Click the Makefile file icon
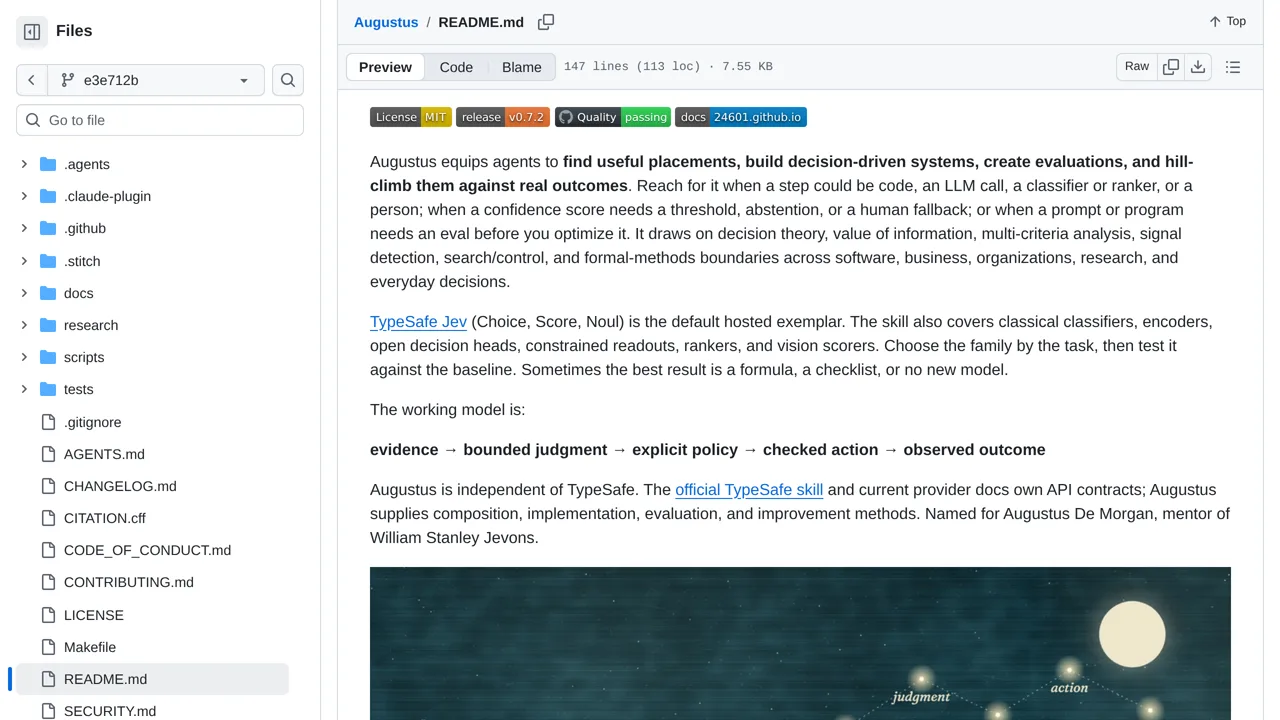1280x720 pixels. (x=48, y=647)
